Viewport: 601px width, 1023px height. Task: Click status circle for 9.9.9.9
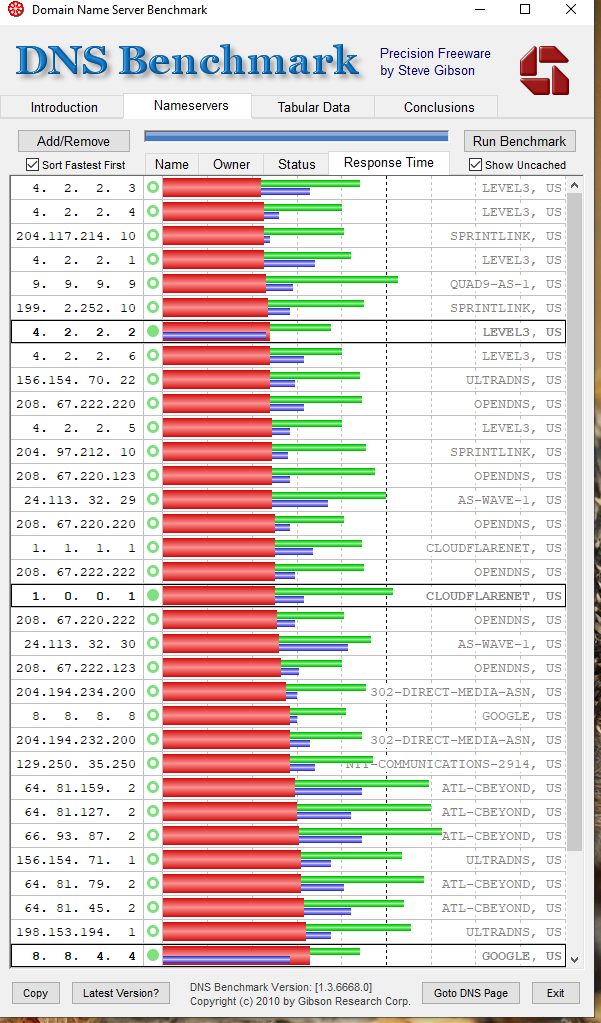(x=153, y=283)
